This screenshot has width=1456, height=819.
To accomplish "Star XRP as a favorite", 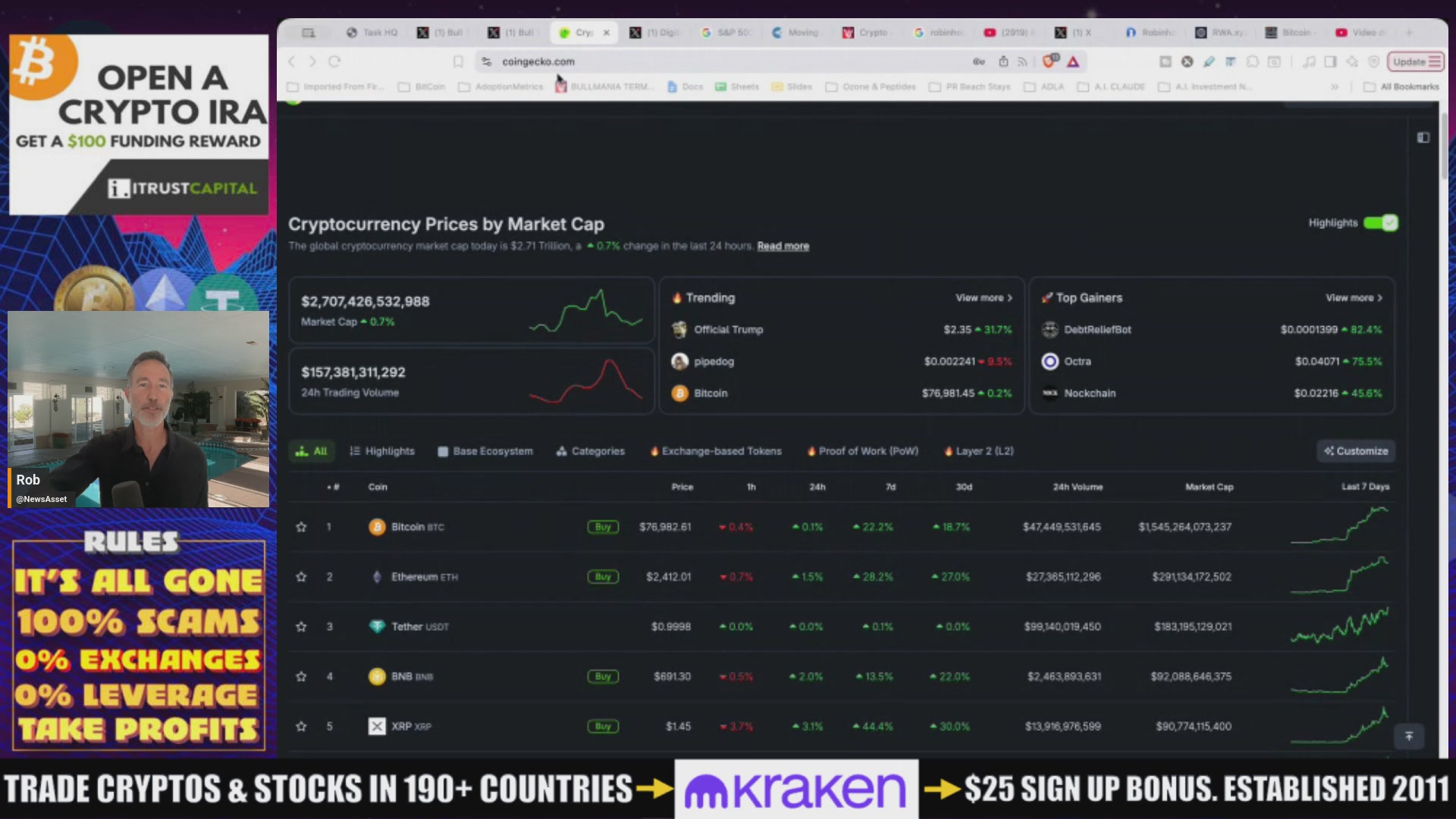I will (x=301, y=726).
